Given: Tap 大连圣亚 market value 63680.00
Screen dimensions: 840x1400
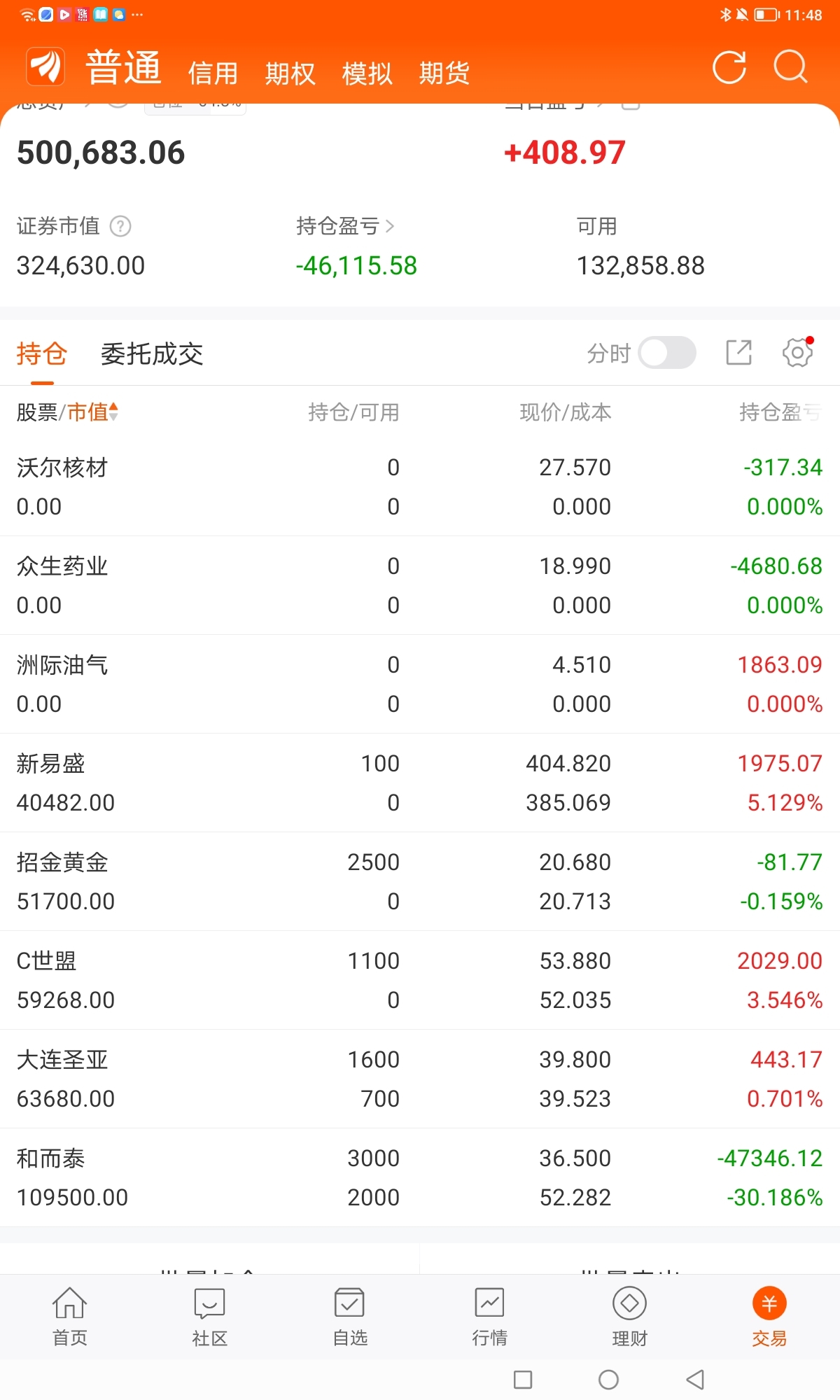Looking at the screenshot, I should click(x=66, y=1099).
